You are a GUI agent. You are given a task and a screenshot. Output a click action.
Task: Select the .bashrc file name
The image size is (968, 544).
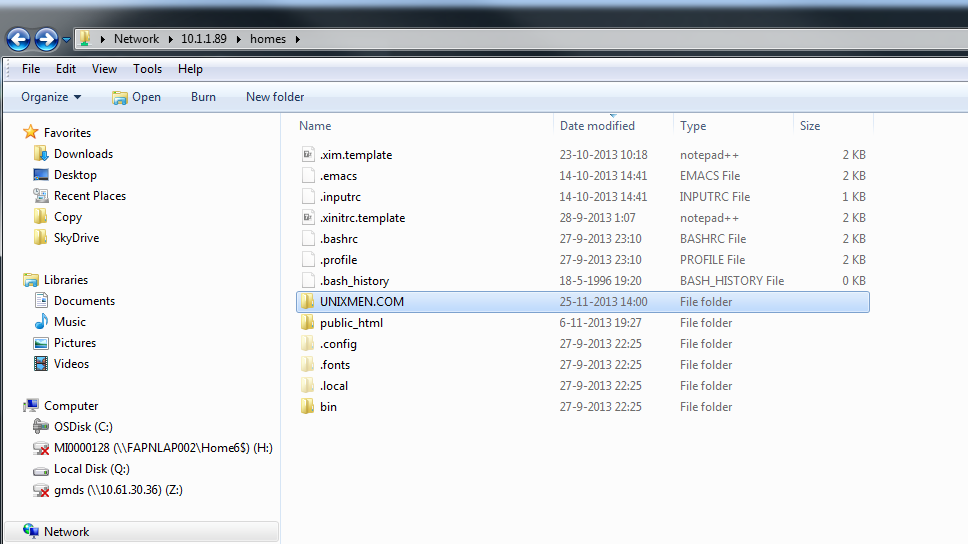point(339,239)
